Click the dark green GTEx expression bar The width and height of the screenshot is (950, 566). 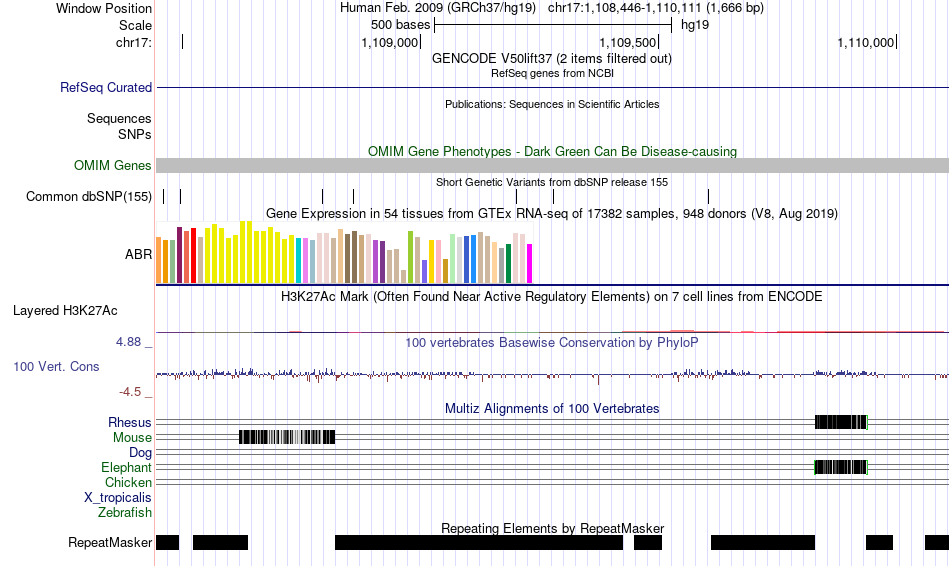pyautogui.click(x=508, y=264)
